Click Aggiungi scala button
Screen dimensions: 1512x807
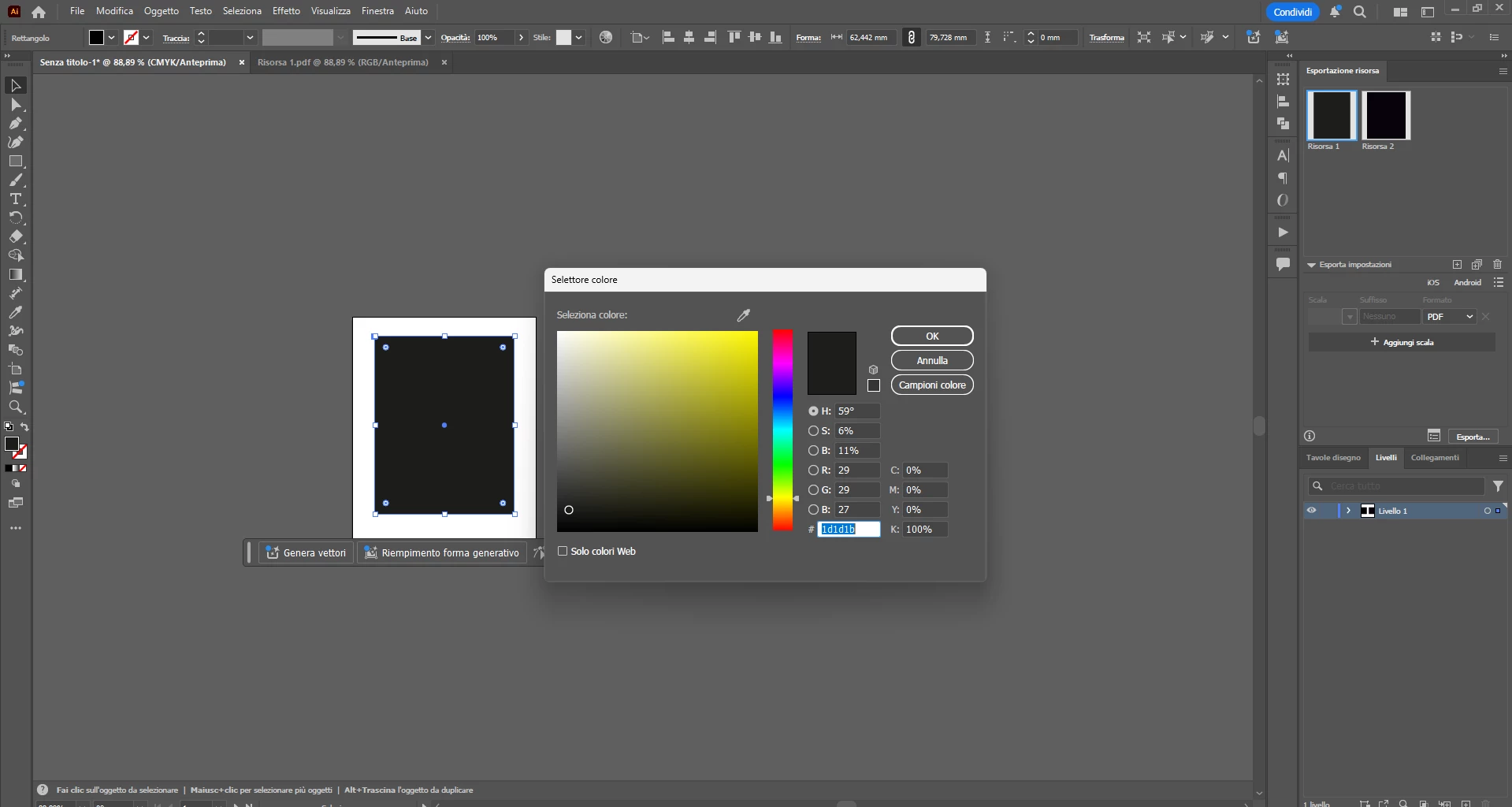[x=1402, y=342]
